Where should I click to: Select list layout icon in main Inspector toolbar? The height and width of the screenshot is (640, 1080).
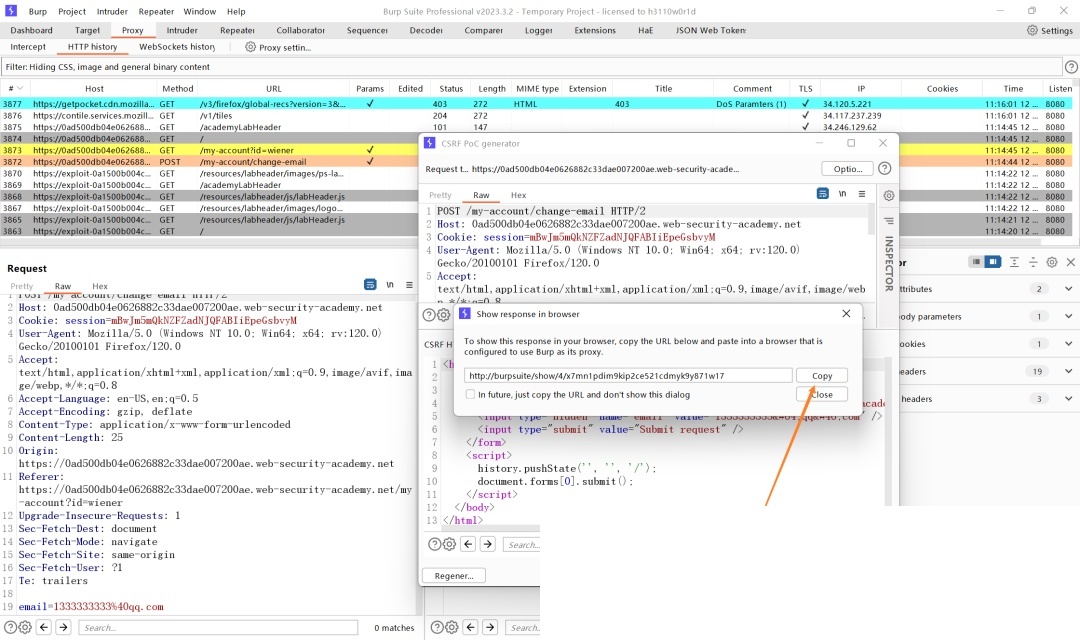point(976,262)
